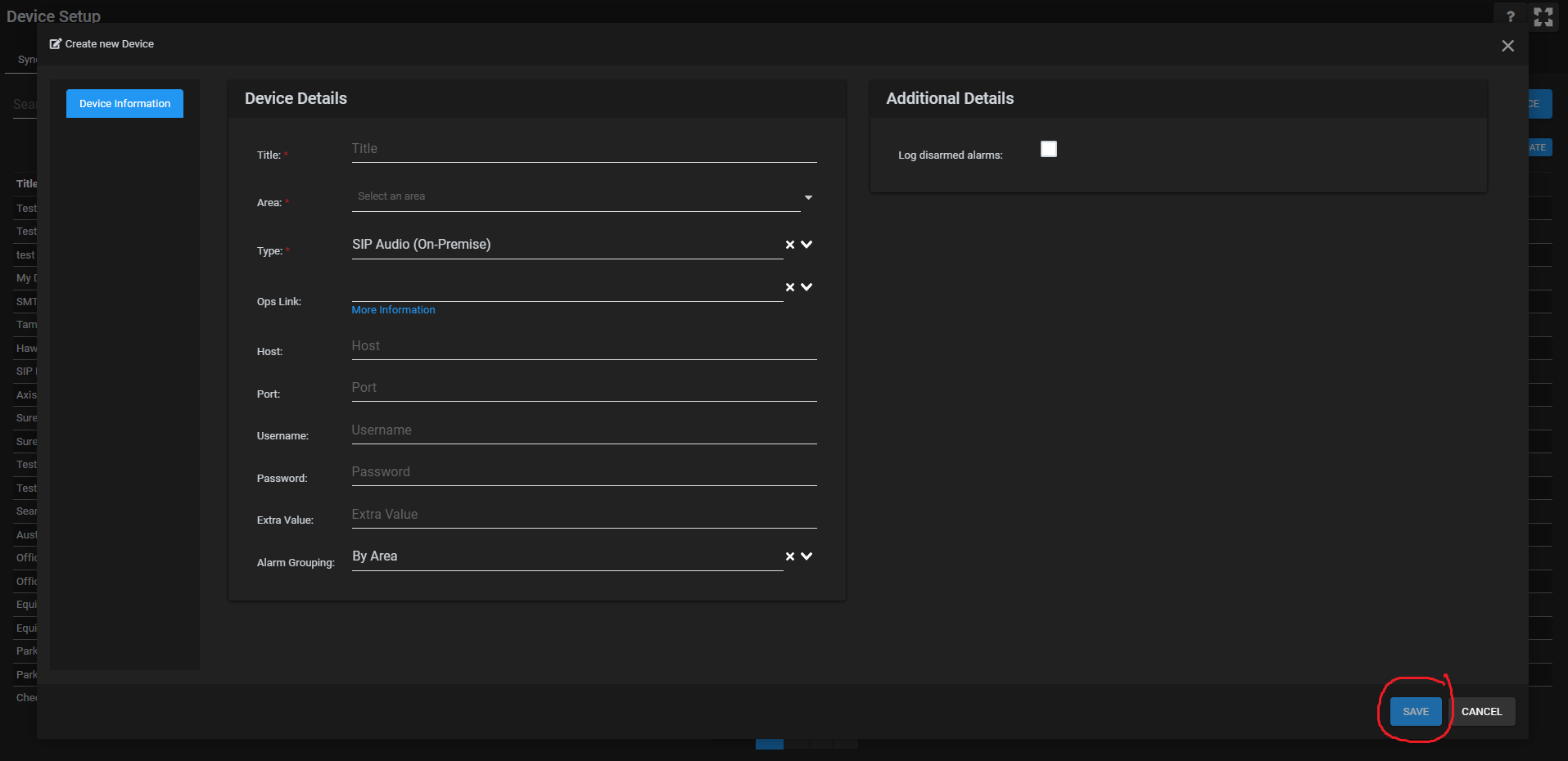Click the Cancel button

tap(1481, 712)
